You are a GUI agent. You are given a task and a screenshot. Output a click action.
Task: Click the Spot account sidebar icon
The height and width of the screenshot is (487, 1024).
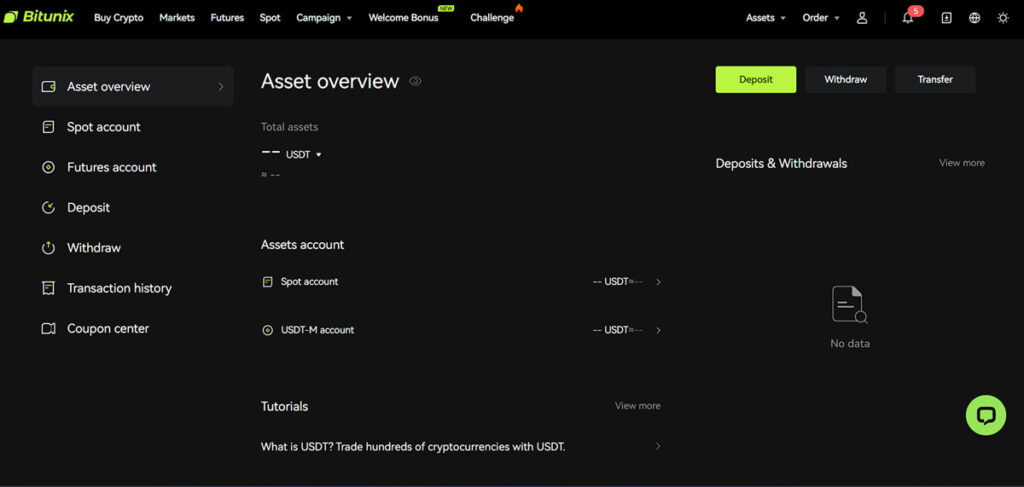click(48, 127)
